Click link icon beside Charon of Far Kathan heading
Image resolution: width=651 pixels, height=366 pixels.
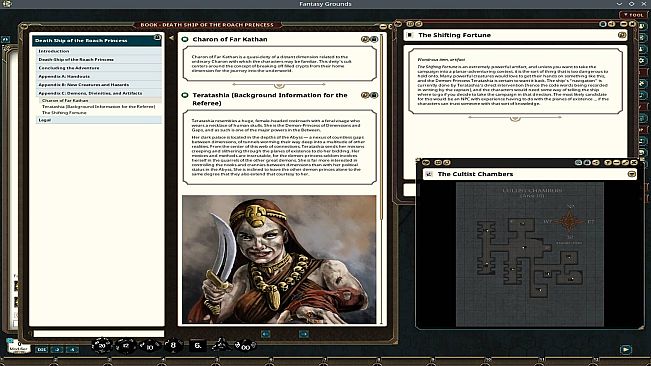pyautogui.click(x=185, y=39)
